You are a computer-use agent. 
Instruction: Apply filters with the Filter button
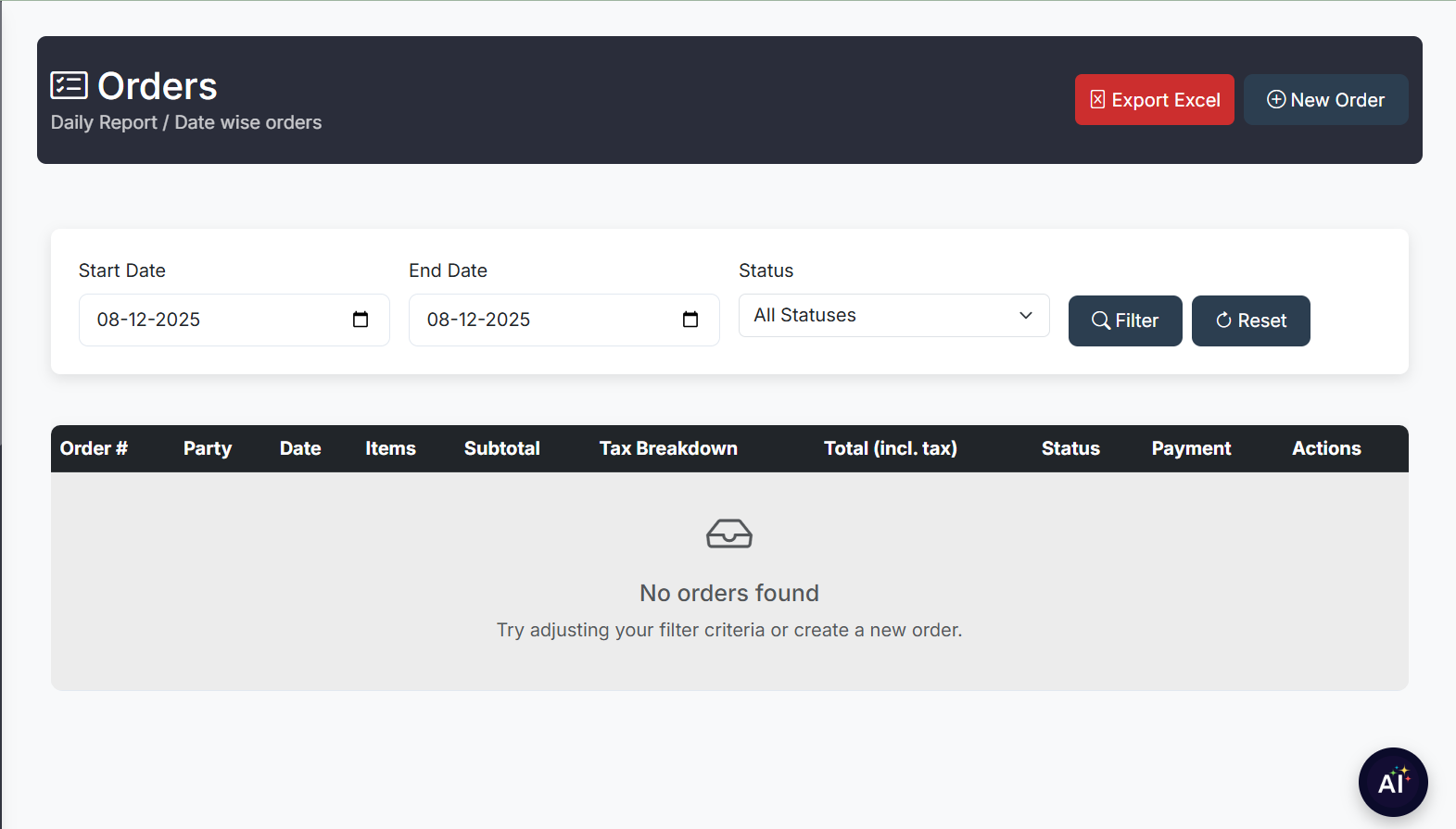1124,320
